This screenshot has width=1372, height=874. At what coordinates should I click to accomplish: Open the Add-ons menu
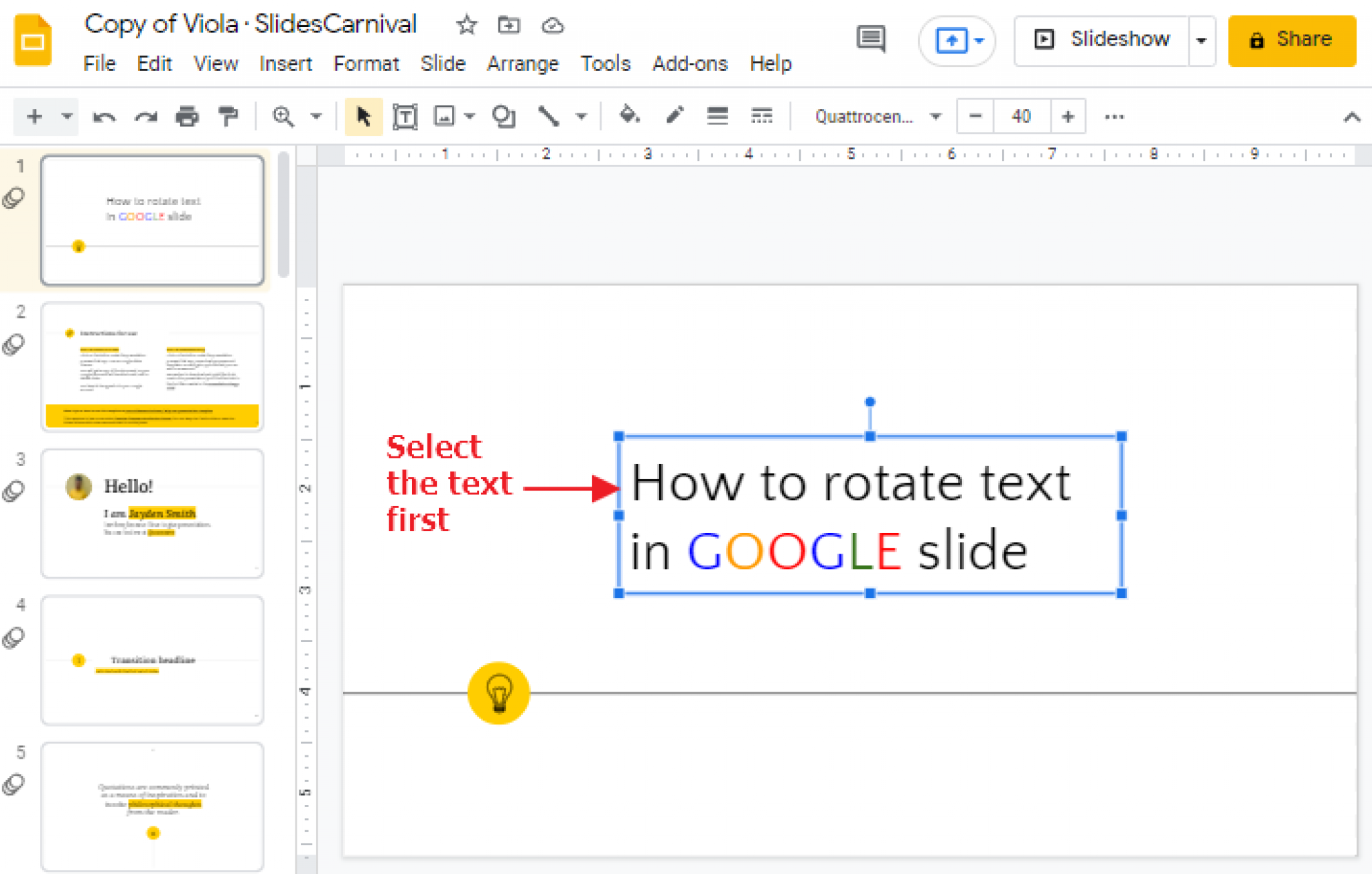pyautogui.click(x=690, y=64)
